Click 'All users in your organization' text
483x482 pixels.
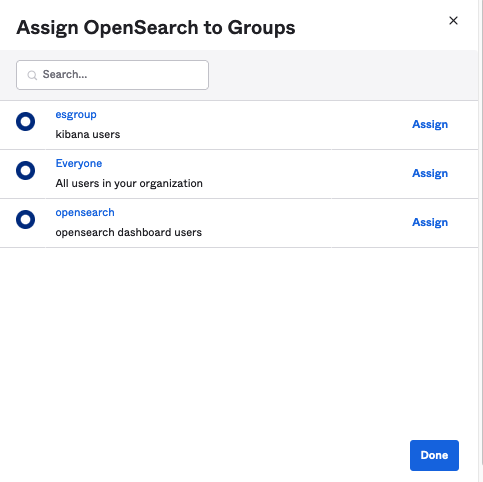pyautogui.click(x=129, y=183)
